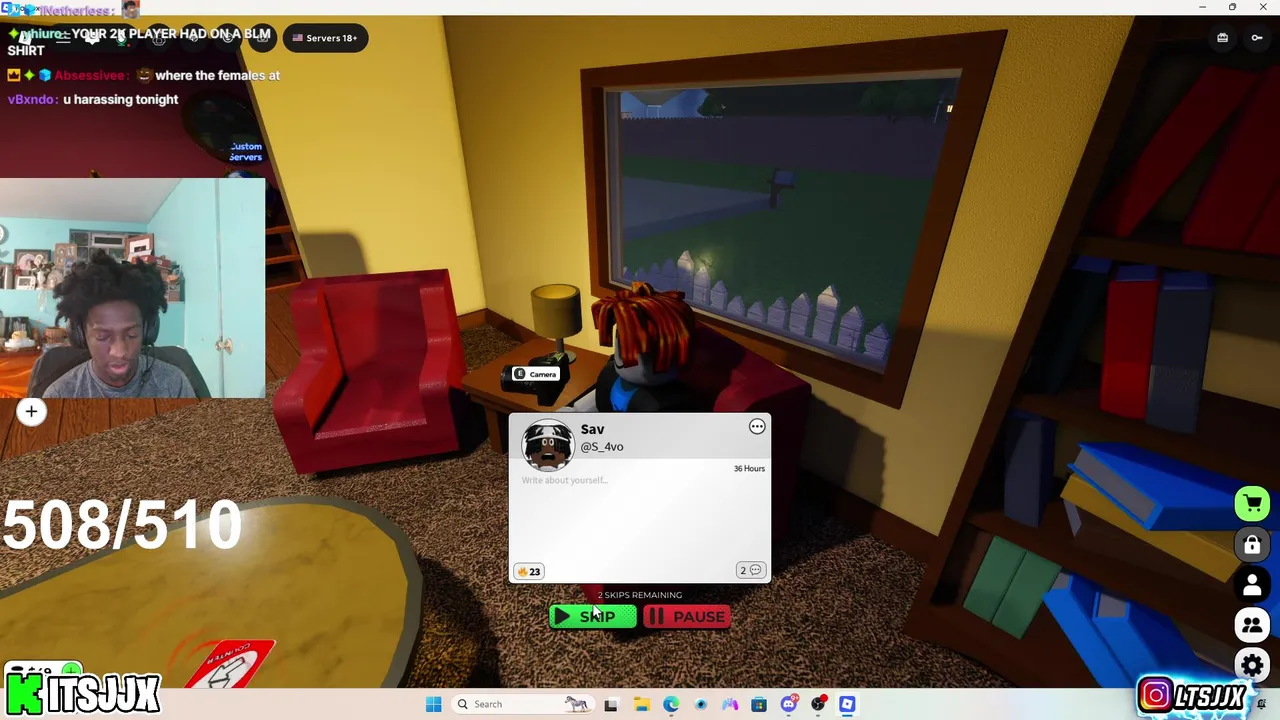The width and height of the screenshot is (1280, 720).
Task: Toggle the padlock lock button
Action: point(1252,545)
